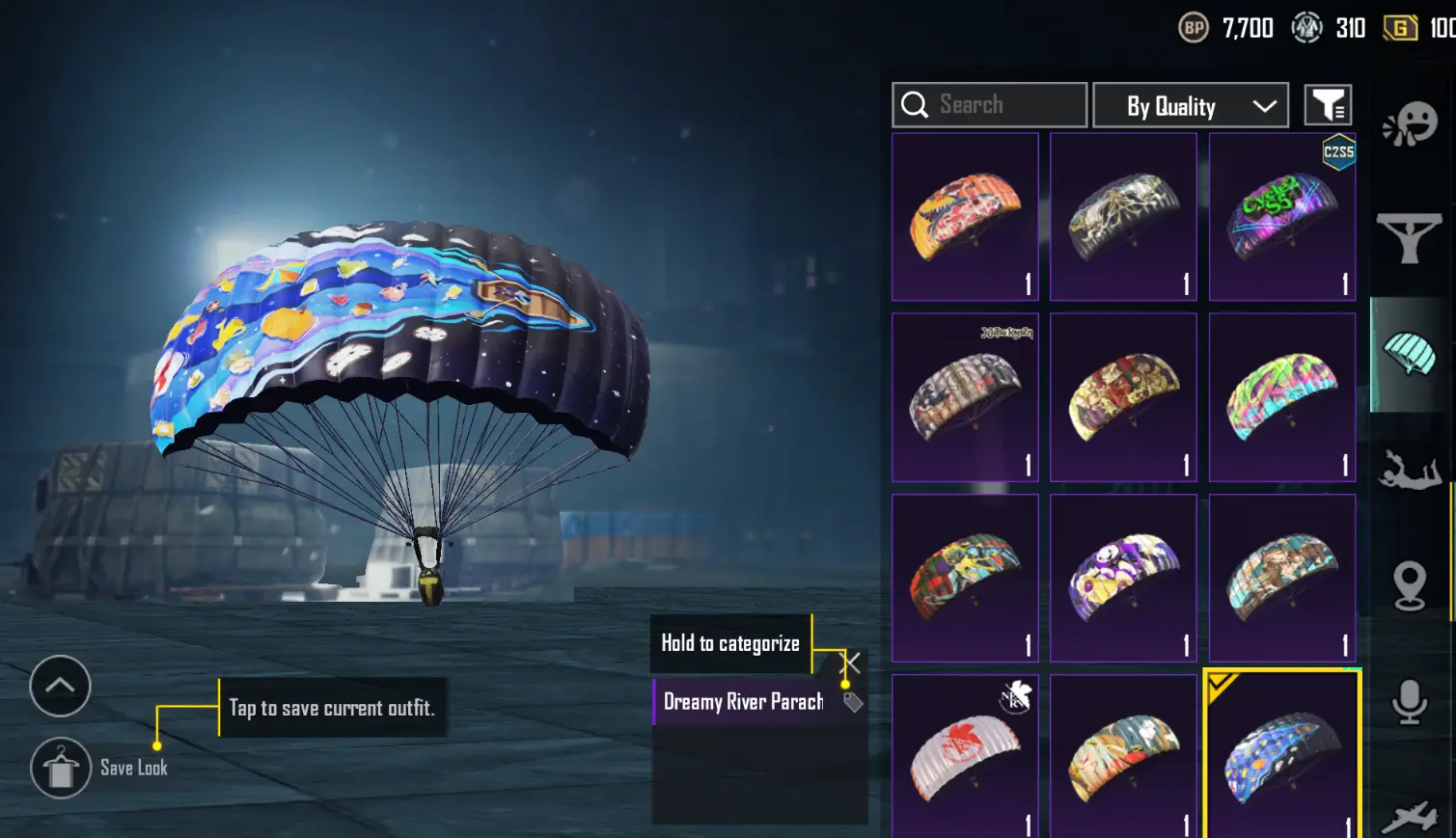Screen dimensions: 1456x838
Task: Collapse panel with the up chevron button
Action: tap(60, 686)
